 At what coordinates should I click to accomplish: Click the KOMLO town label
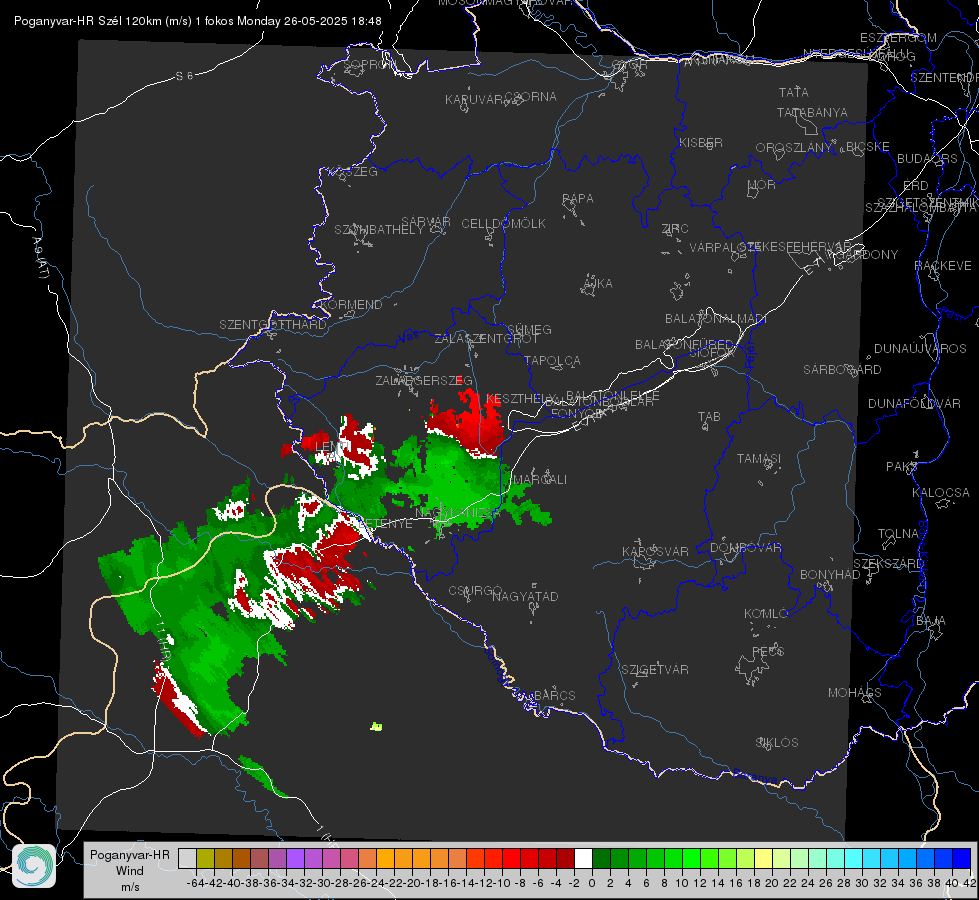pyautogui.click(x=765, y=614)
